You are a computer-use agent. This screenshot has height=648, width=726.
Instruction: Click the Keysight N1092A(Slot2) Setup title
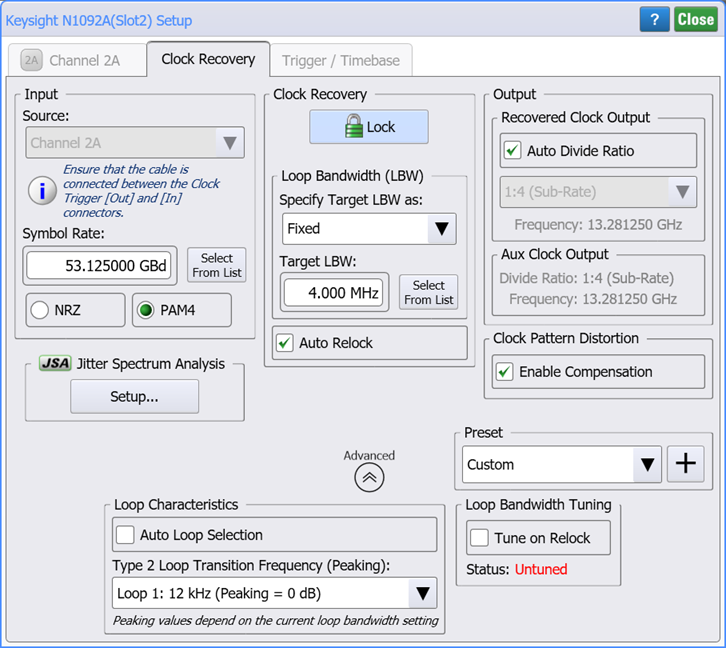[99, 20]
